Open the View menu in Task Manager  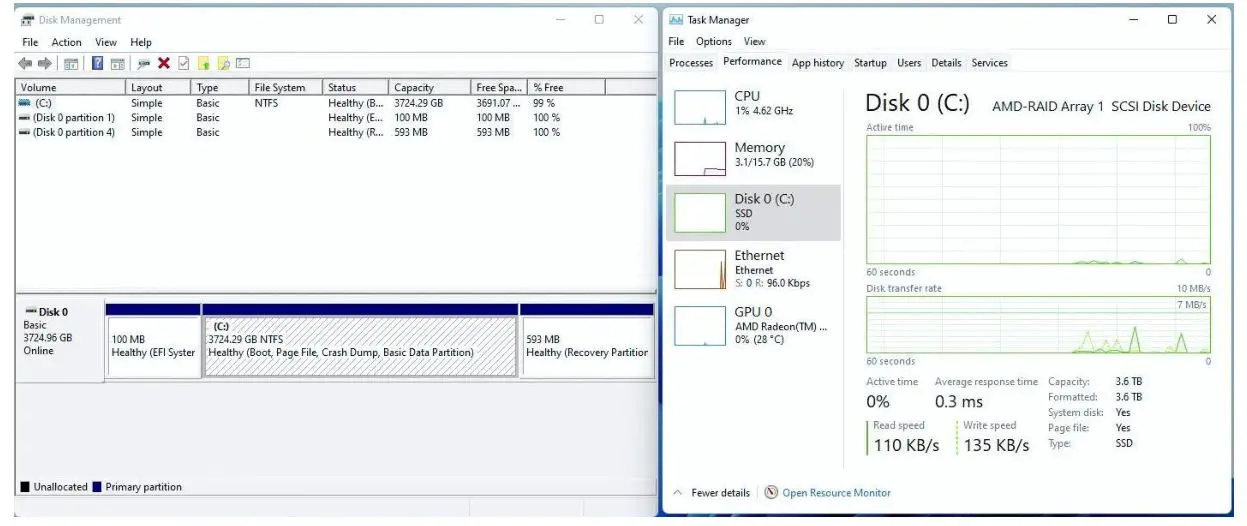(x=755, y=41)
